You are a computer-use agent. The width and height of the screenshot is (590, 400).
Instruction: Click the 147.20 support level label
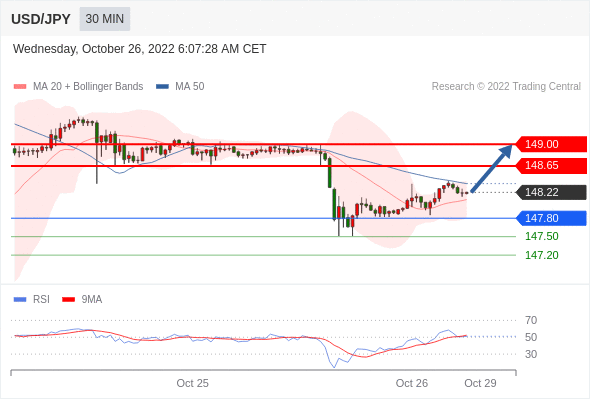(541, 255)
